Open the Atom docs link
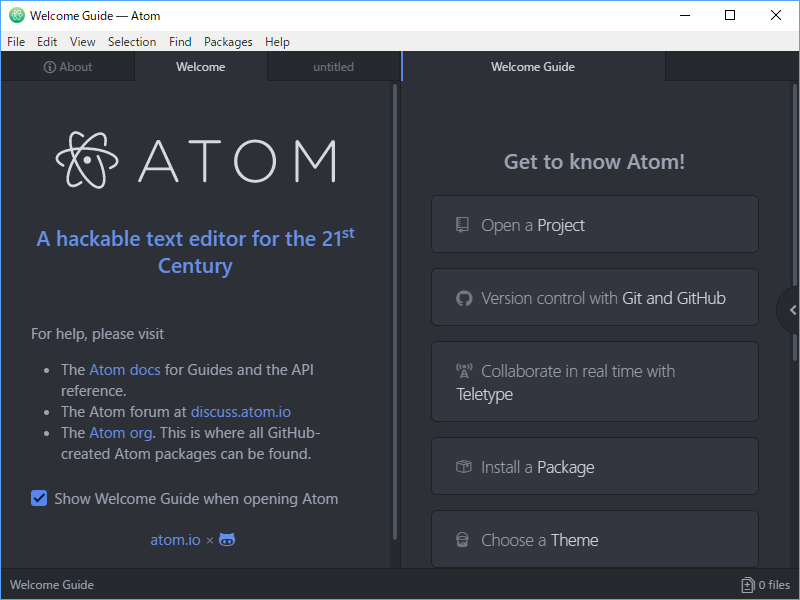This screenshot has height=600, width=800. click(x=124, y=369)
